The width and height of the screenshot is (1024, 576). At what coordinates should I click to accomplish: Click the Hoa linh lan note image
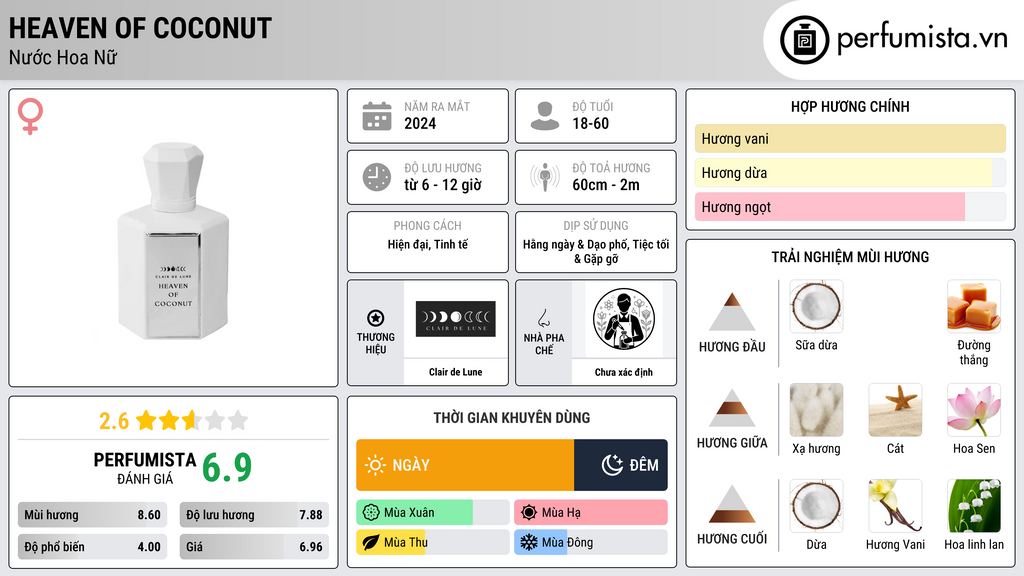pyautogui.click(x=974, y=506)
